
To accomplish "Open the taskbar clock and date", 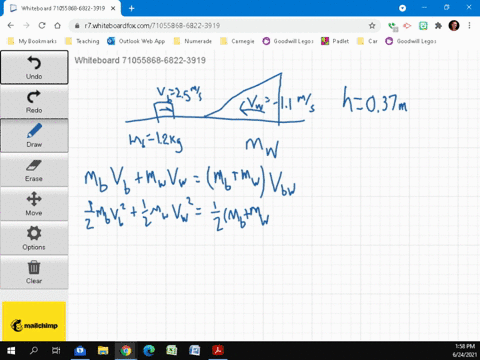I will [x=464, y=351].
